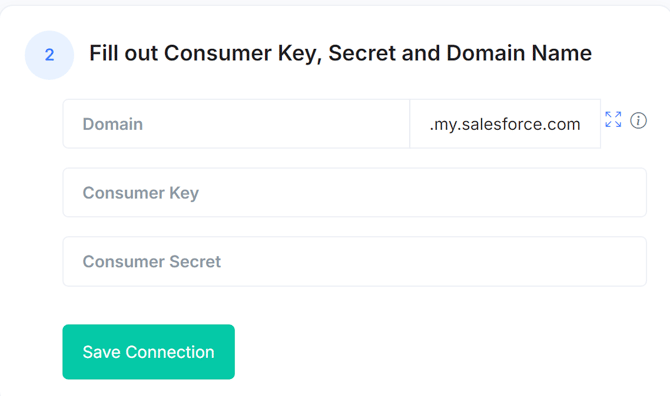The image size is (670, 396).
Task: Show domain help via the circled i icon
Action: click(638, 120)
